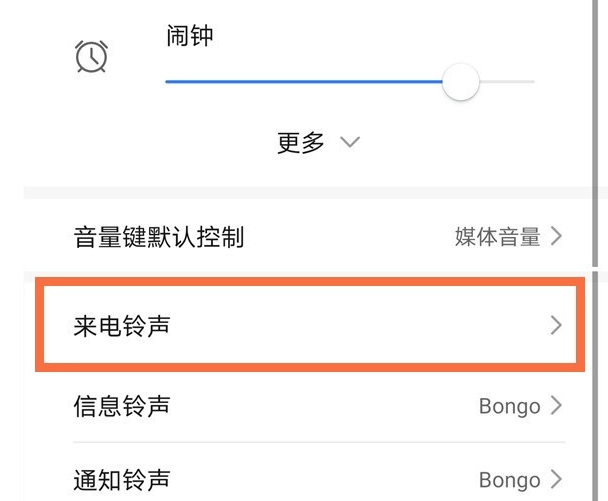This screenshot has height=501, width=608.
Task: Open the 信息铃声 message tone setting
Action: point(122,406)
